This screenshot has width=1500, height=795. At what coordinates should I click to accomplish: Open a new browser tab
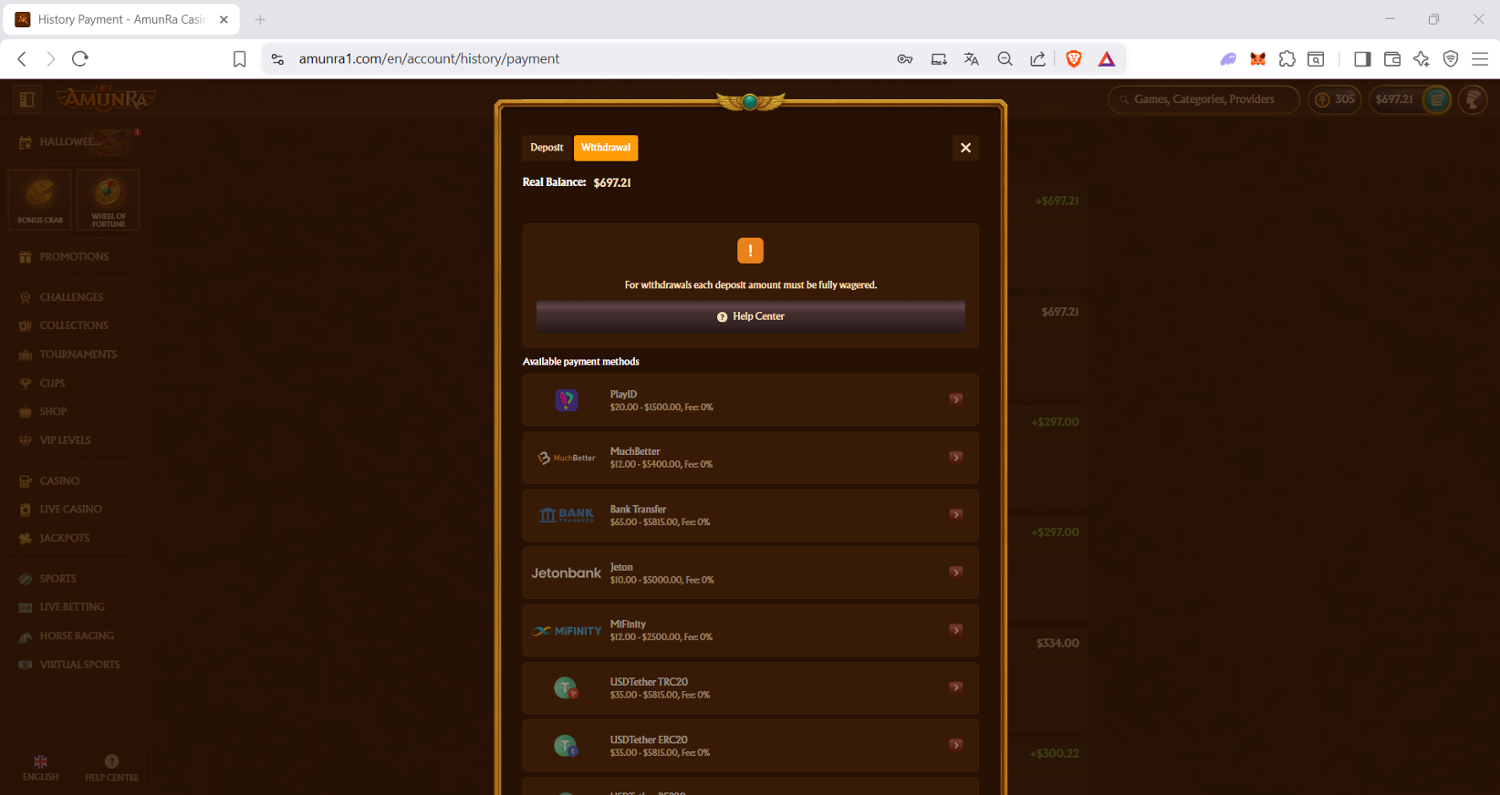coord(260,20)
